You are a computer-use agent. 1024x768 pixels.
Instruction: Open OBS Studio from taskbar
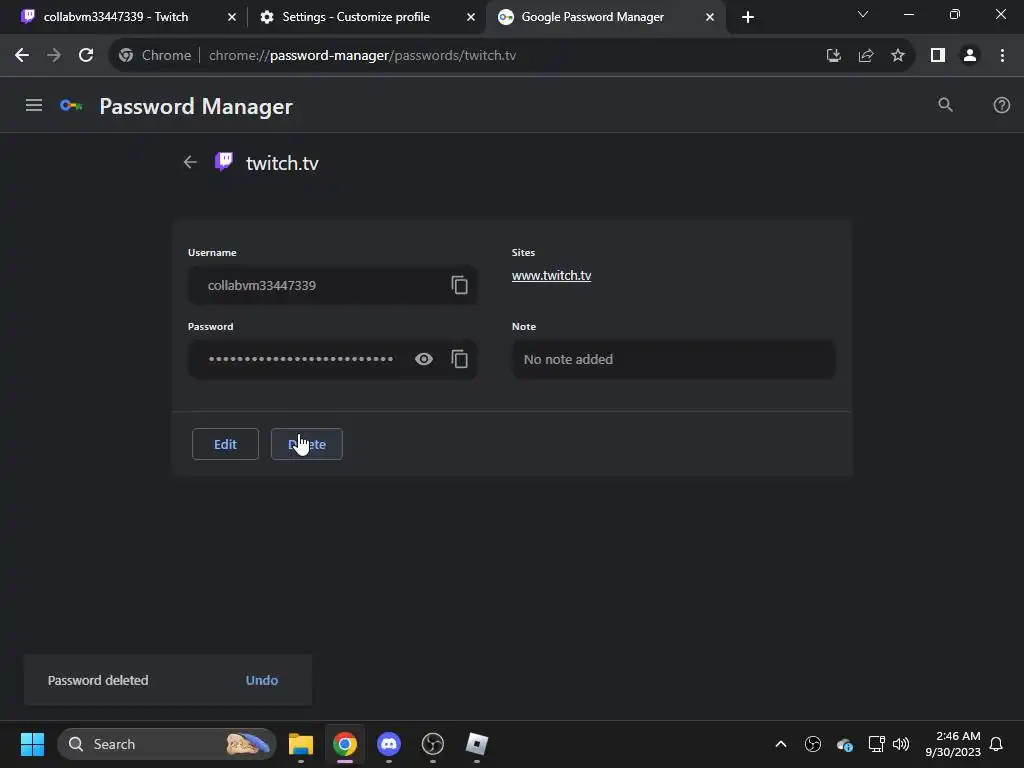[x=432, y=744]
